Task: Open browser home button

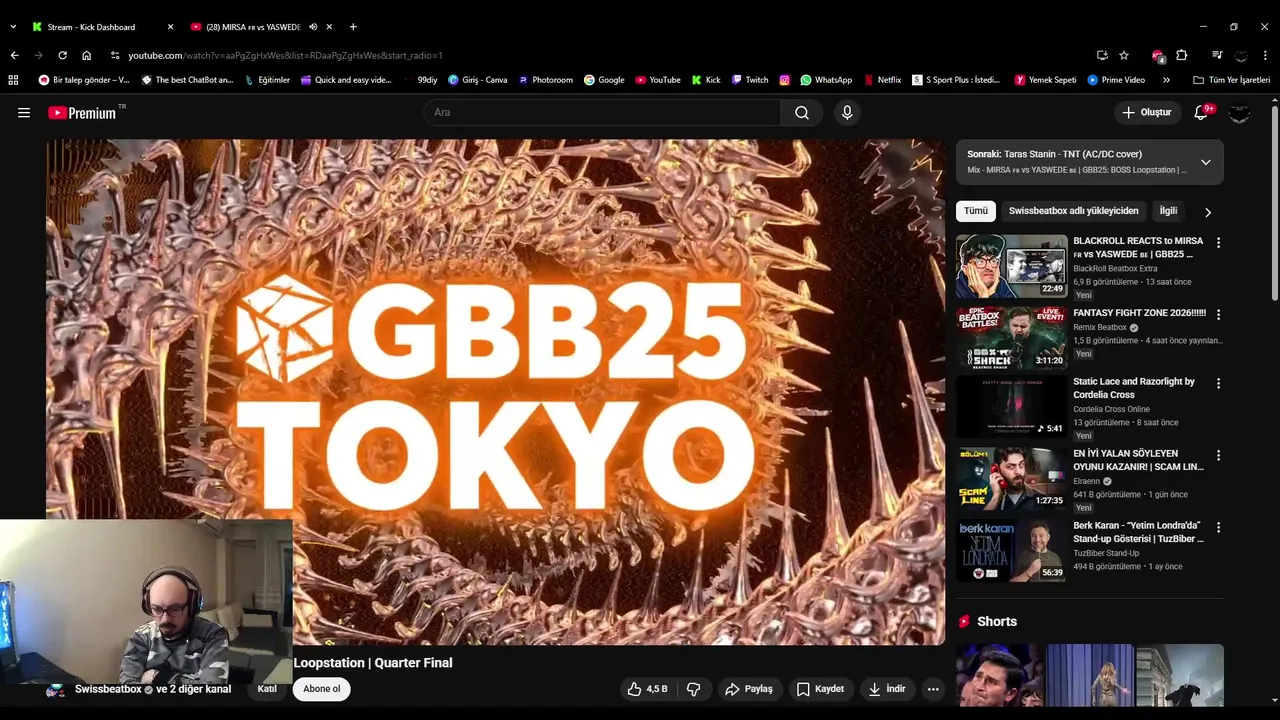Action: (x=86, y=55)
